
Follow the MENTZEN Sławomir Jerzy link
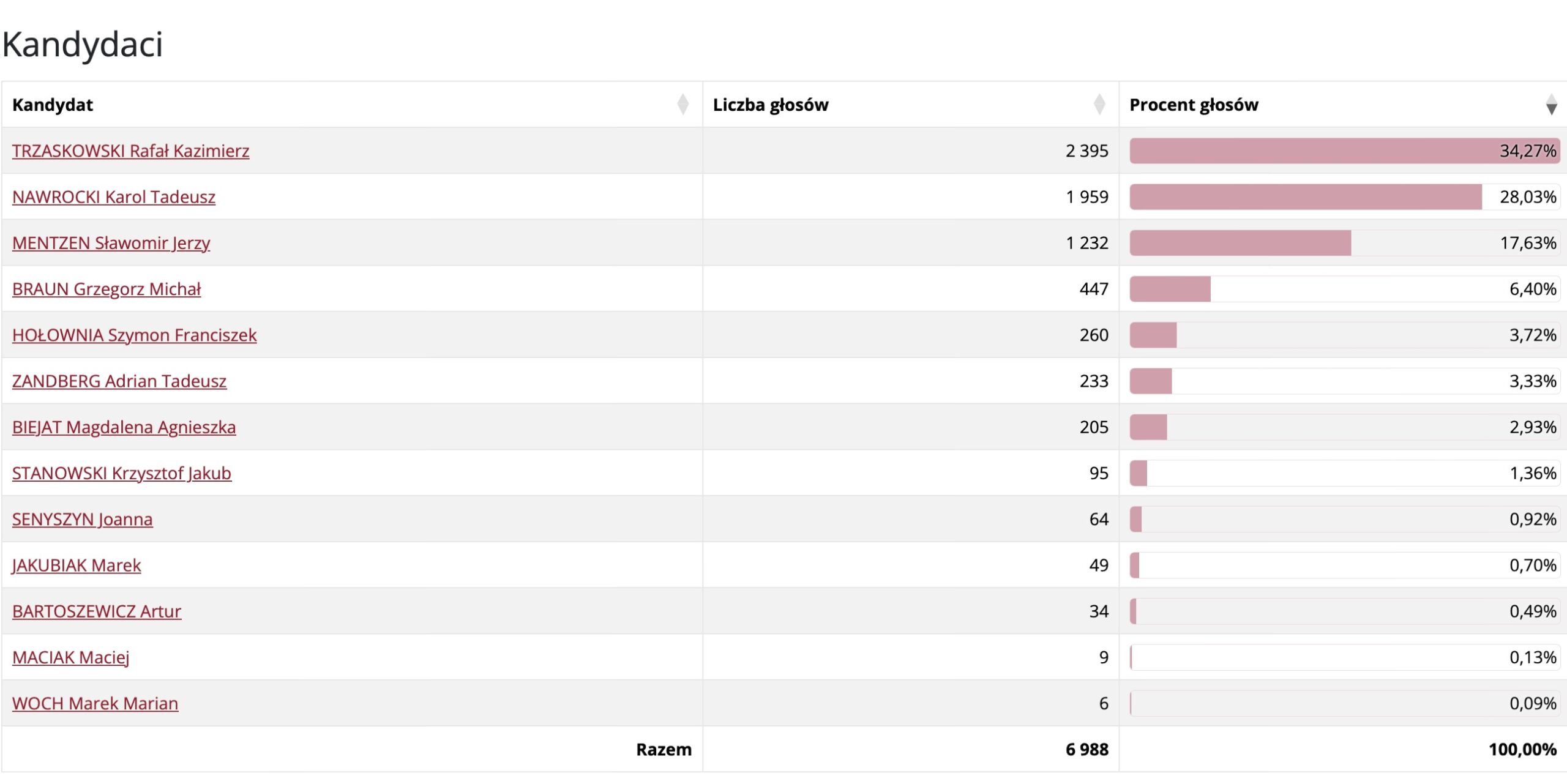pos(111,243)
